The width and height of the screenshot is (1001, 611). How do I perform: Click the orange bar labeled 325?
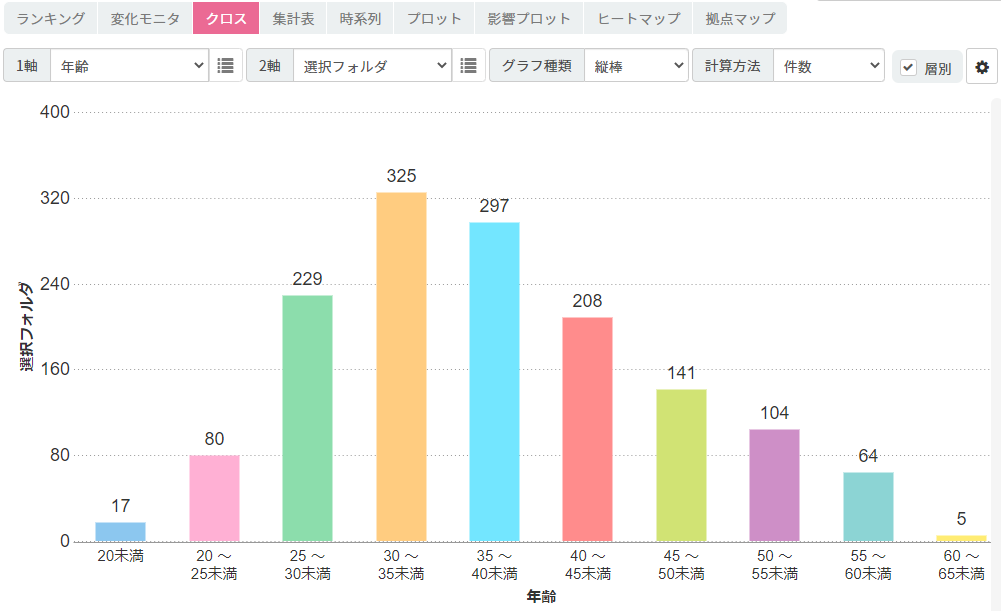click(401, 366)
